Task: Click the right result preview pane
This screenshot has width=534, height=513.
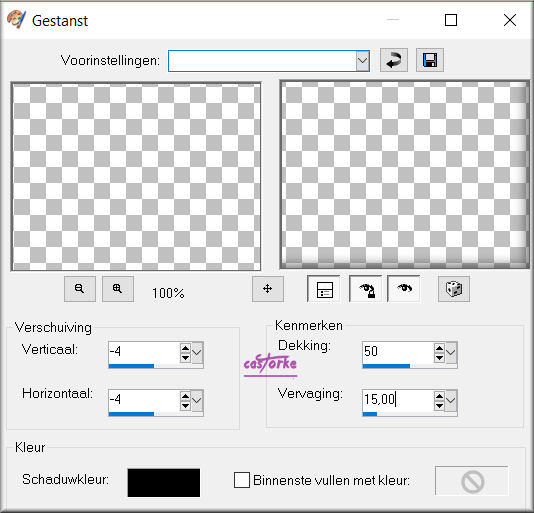Action: [404, 174]
